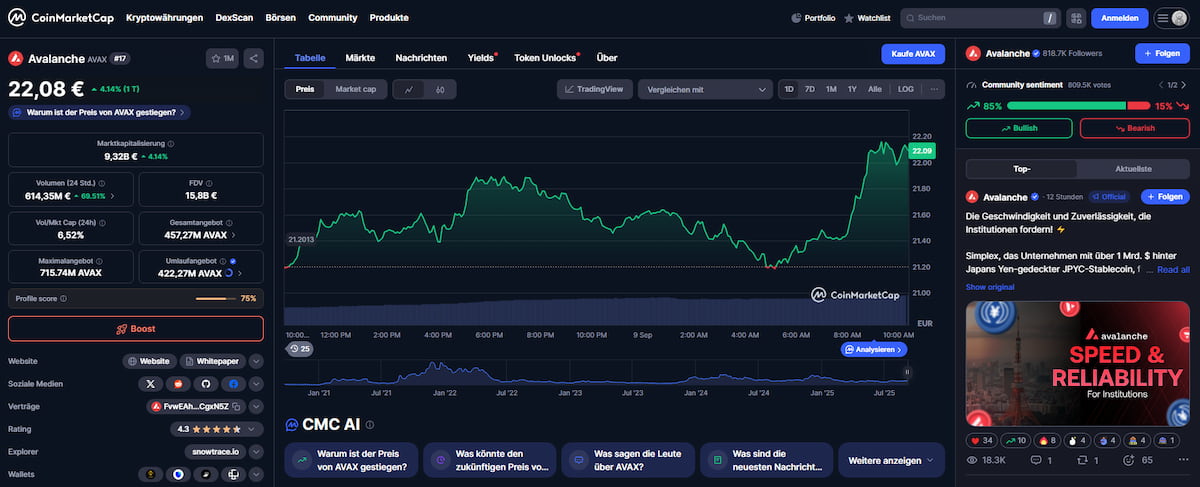Set chart range to 1M
The image size is (1200, 487).
click(x=831, y=89)
